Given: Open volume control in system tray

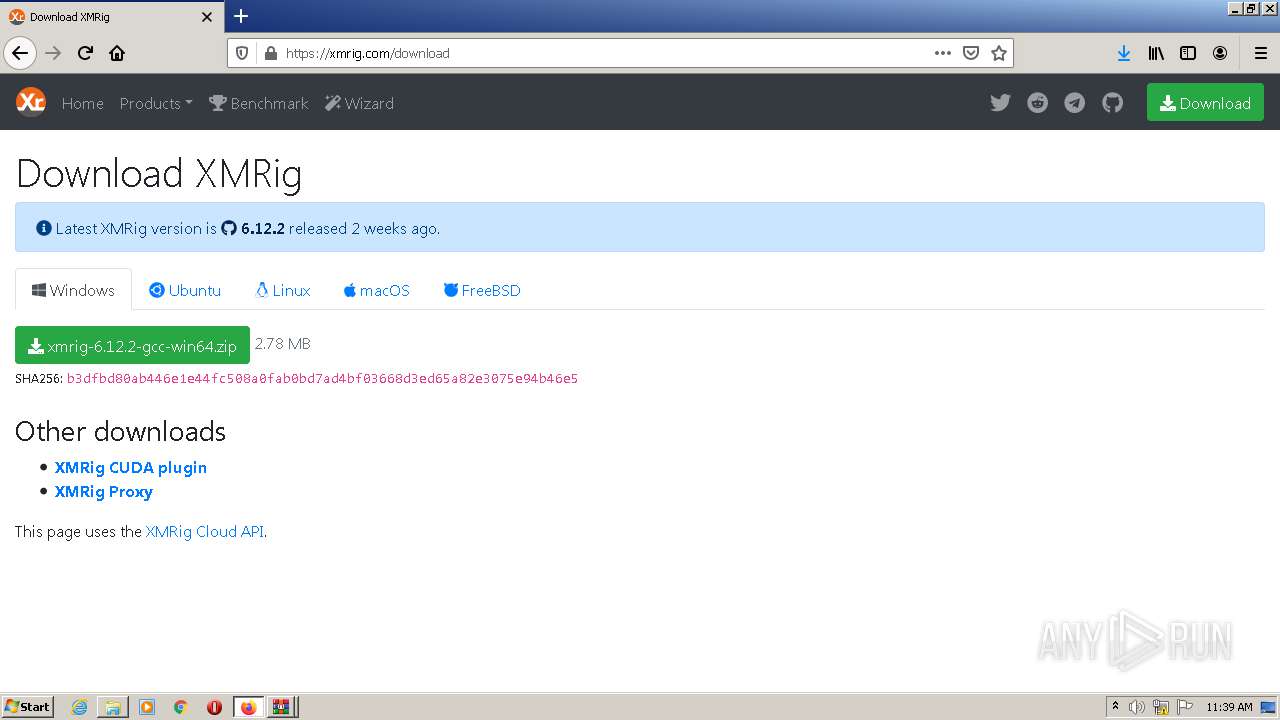Looking at the screenshot, I should click(1137, 707).
